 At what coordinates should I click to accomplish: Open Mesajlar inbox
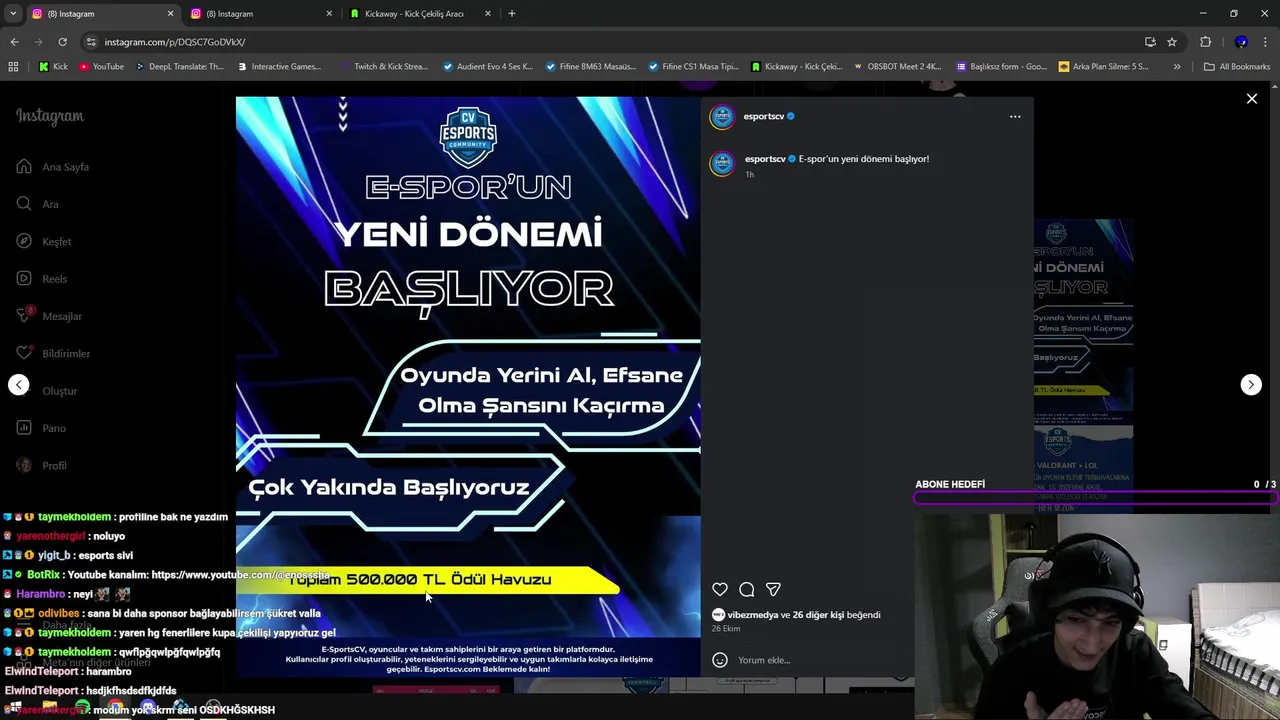coord(49,316)
